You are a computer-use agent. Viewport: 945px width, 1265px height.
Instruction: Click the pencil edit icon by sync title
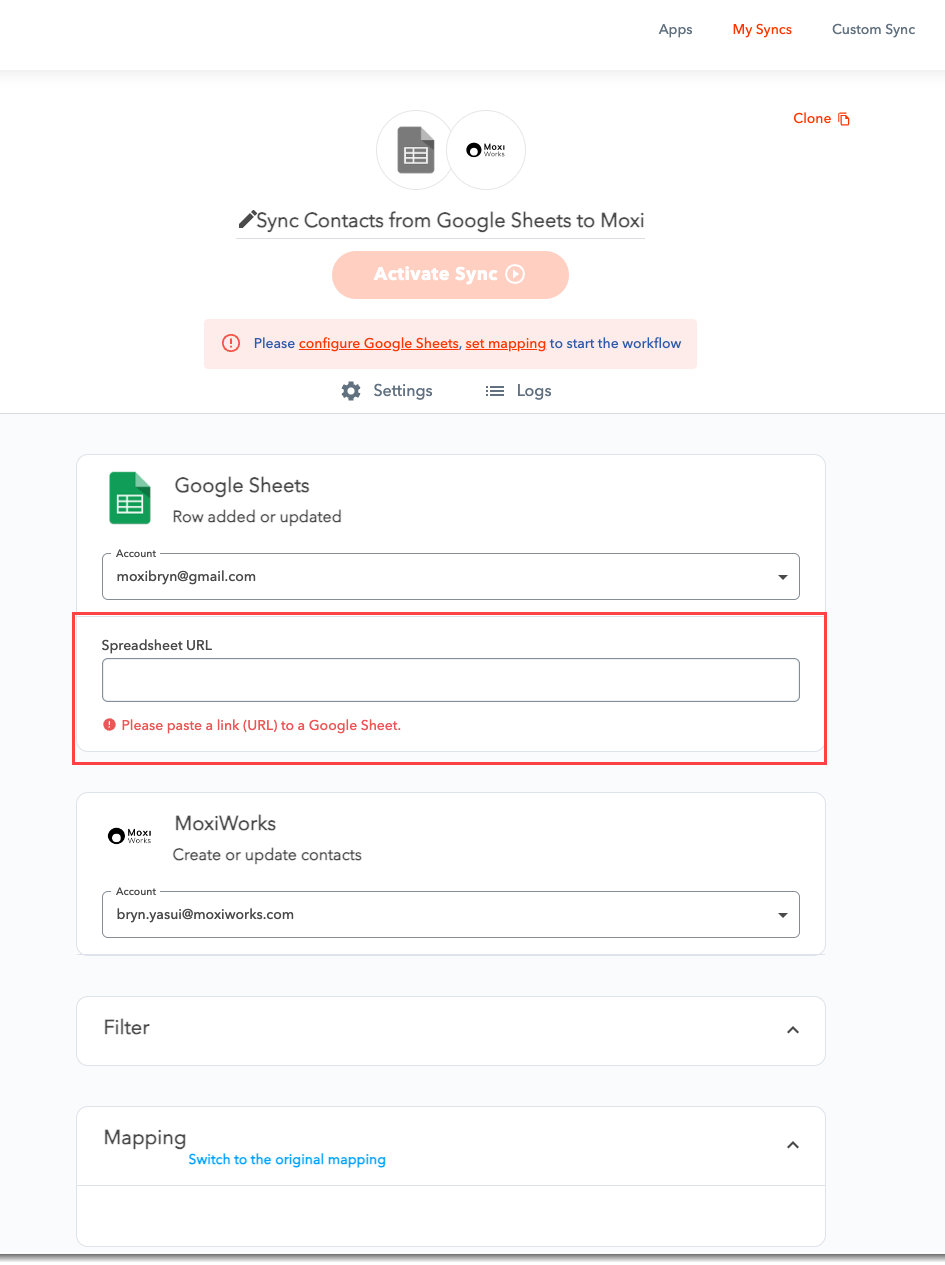pos(246,220)
